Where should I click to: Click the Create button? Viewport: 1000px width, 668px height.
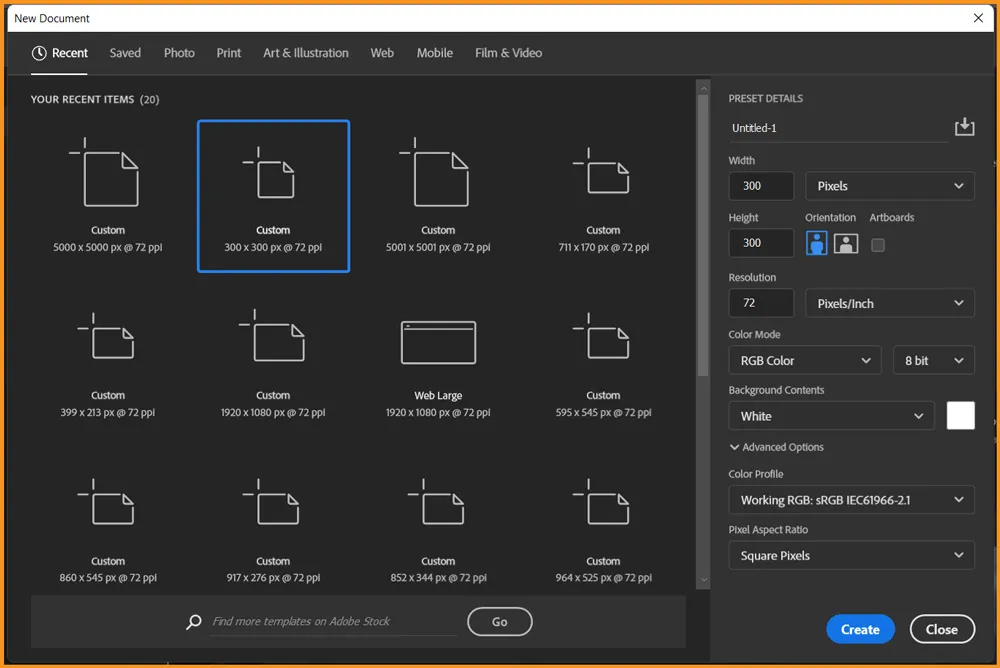pos(860,629)
